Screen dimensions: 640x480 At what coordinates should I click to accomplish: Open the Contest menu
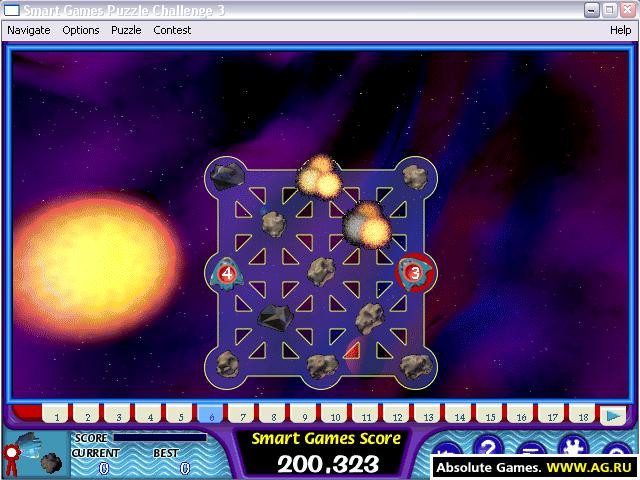(172, 30)
